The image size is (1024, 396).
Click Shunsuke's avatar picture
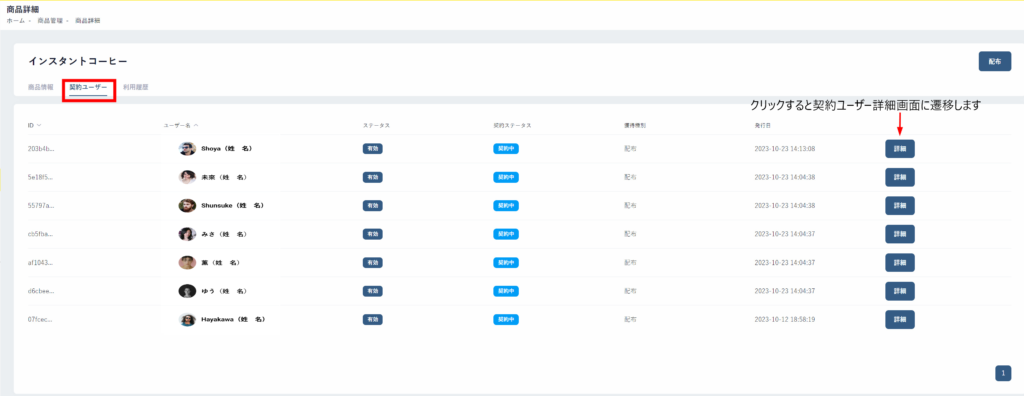(x=187, y=206)
